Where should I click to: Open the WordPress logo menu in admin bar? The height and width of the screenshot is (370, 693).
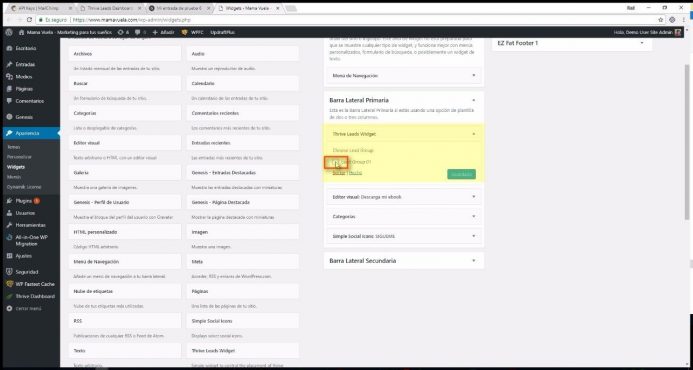click(9, 32)
